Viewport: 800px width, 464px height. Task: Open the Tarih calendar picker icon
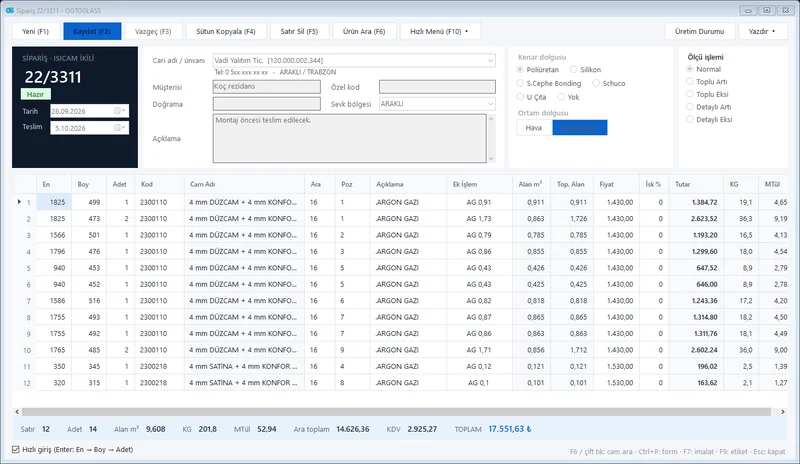[118, 111]
